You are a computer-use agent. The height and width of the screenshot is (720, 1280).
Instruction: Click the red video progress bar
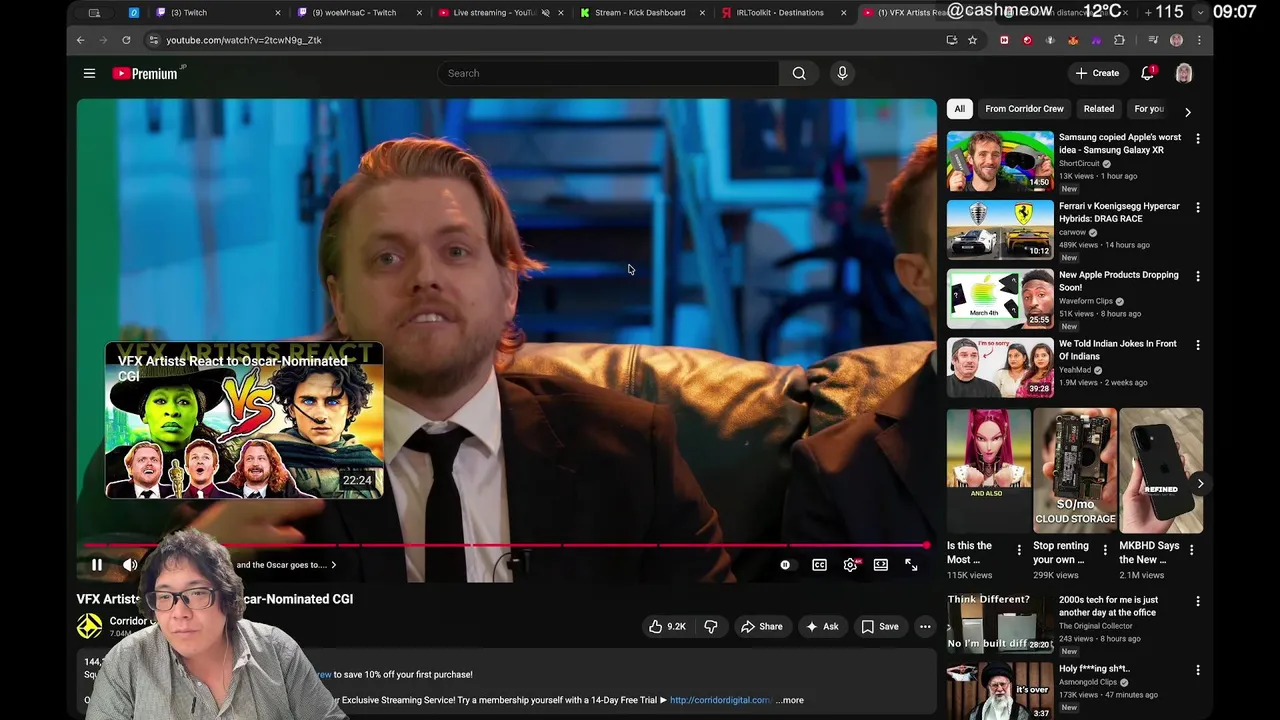tap(506, 545)
